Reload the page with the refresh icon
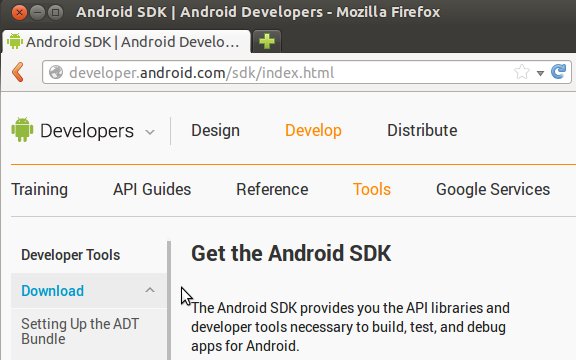 (x=559, y=72)
